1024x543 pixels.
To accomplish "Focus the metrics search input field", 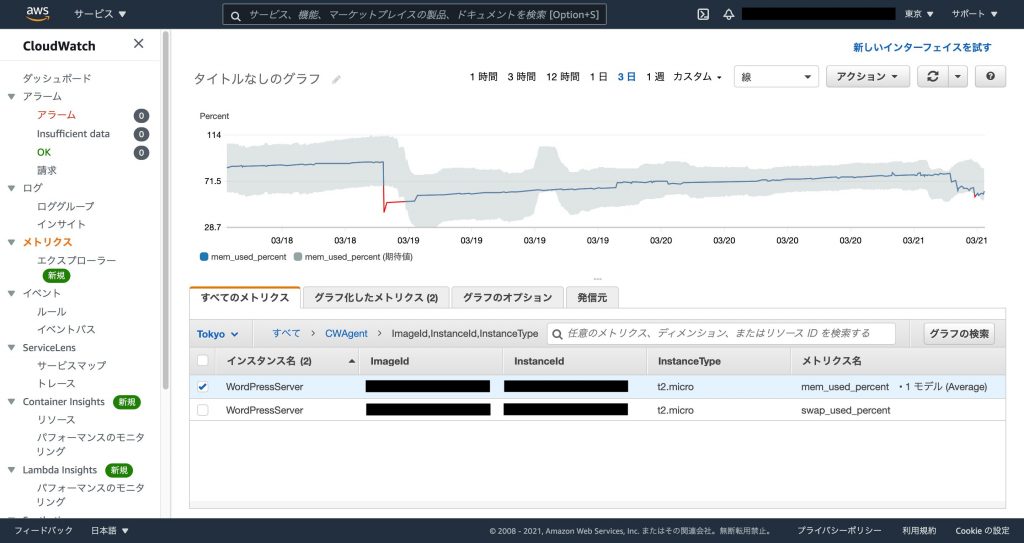I will 721,334.
